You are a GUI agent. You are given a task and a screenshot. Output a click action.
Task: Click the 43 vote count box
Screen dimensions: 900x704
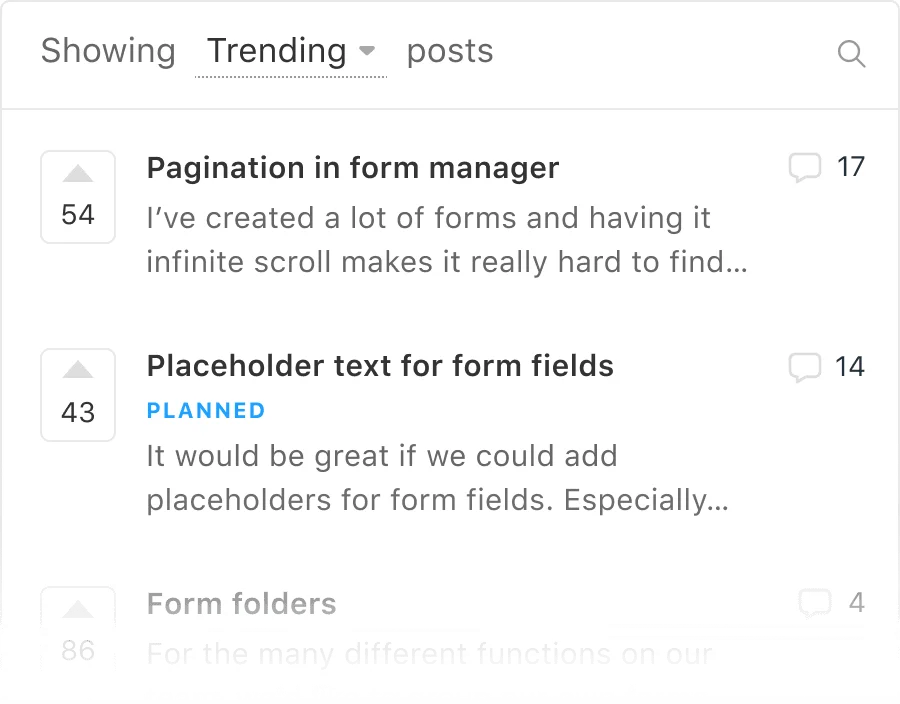click(x=78, y=412)
